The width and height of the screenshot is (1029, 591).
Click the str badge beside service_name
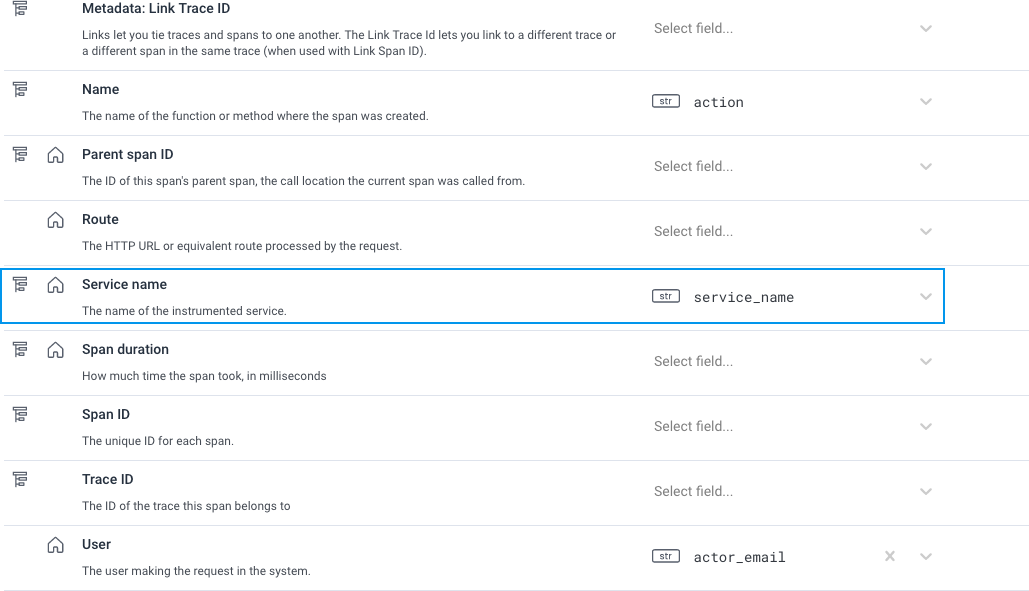click(665, 296)
